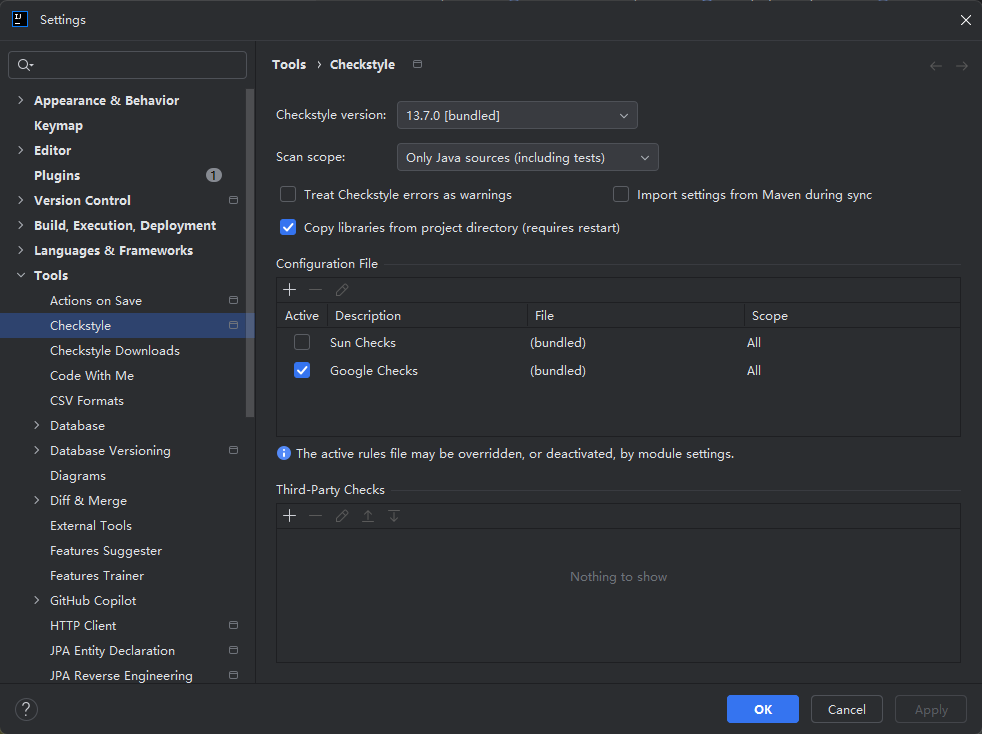Screen dimensions: 982x734
Task: Click OK button
Action: (x=763, y=709)
